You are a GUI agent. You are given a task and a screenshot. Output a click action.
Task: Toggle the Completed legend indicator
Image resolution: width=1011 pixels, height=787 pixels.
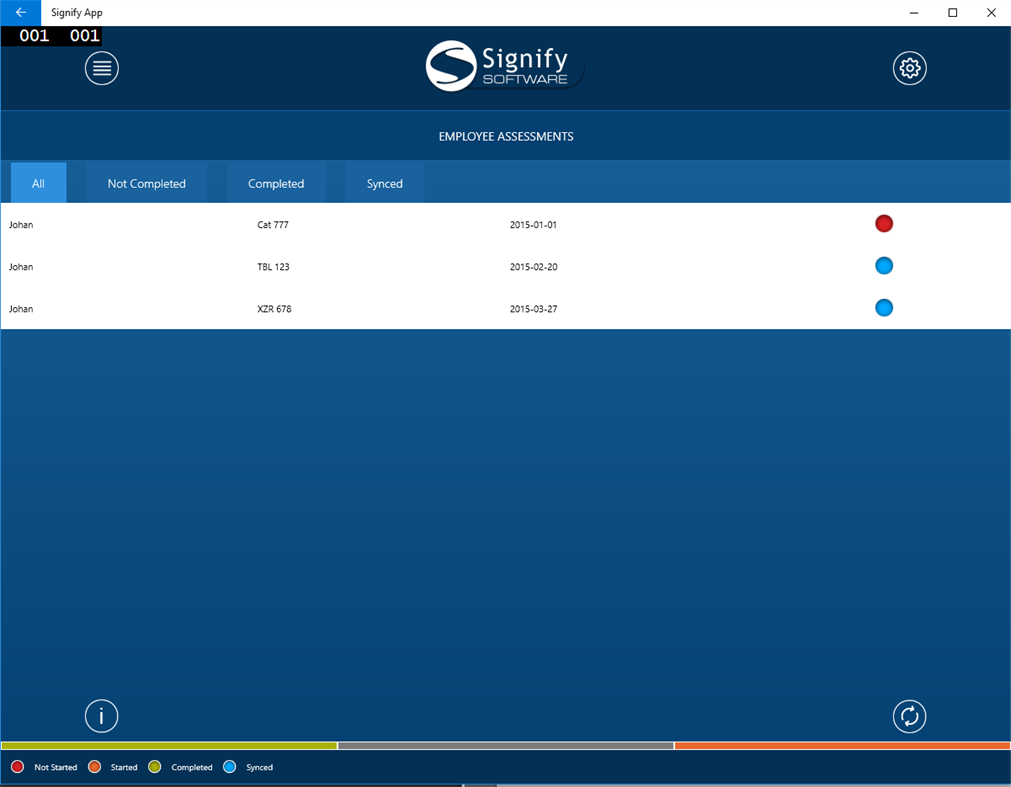coord(154,766)
